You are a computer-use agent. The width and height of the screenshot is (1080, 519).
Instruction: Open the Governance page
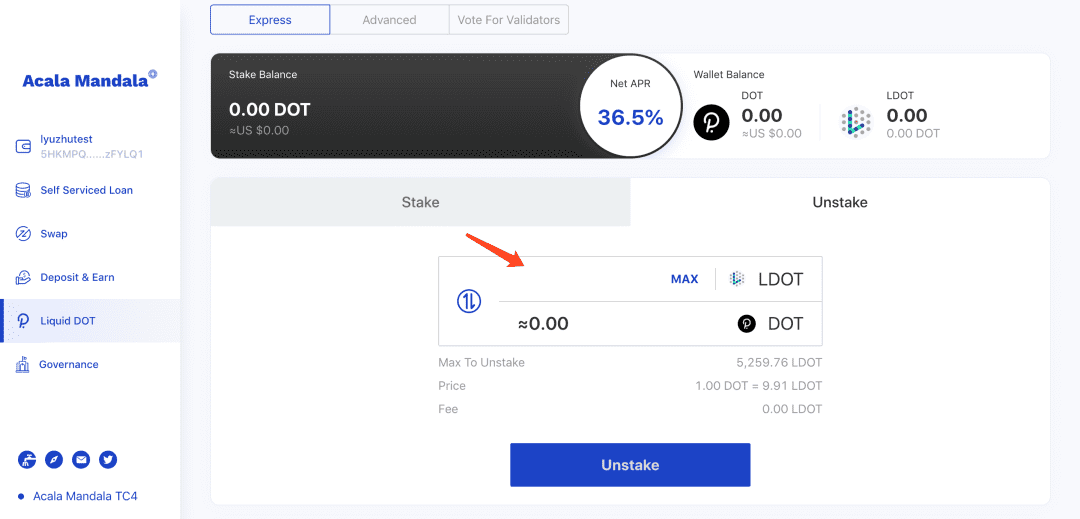click(x=69, y=364)
